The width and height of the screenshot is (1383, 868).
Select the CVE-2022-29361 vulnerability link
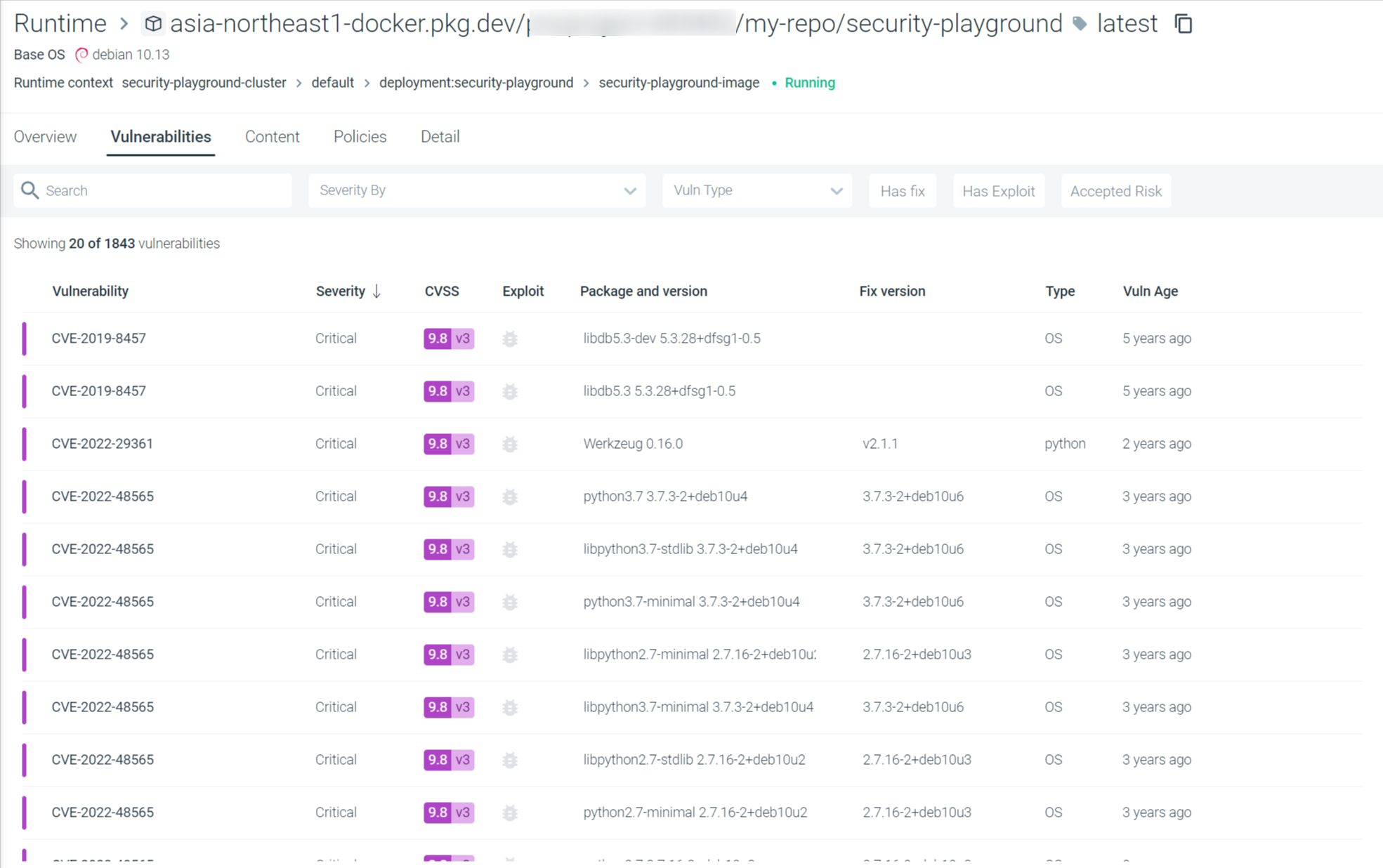click(102, 444)
